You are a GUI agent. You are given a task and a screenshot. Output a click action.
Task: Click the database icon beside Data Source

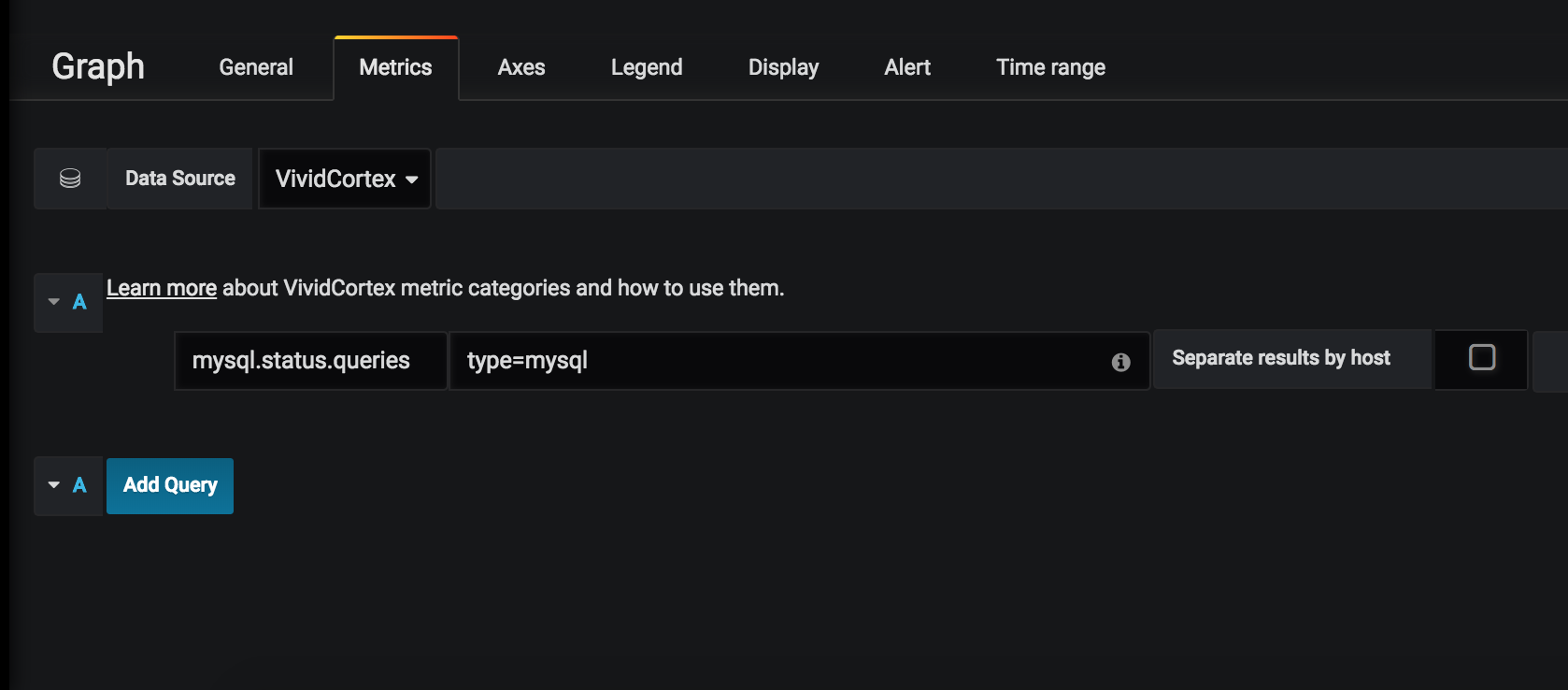[x=70, y=179]
